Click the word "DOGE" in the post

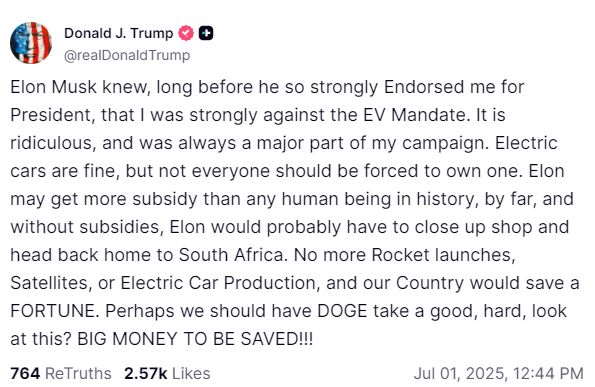(342, 311)
